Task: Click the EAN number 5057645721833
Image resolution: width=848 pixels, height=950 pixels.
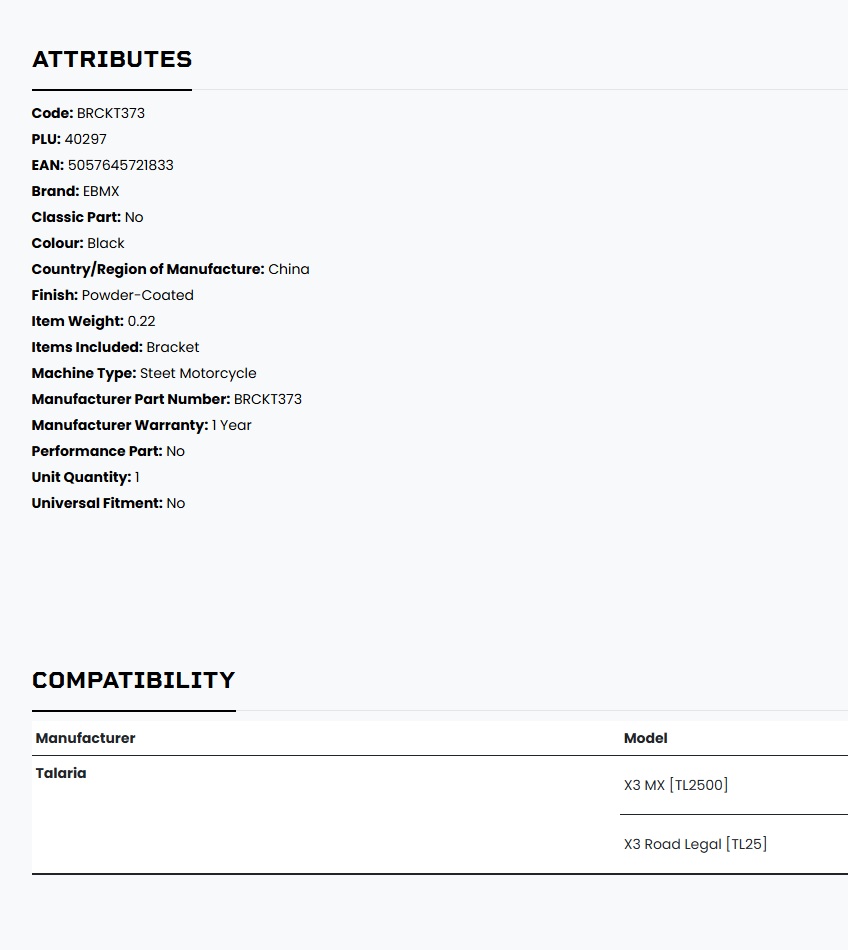Action: coord(121,165)
